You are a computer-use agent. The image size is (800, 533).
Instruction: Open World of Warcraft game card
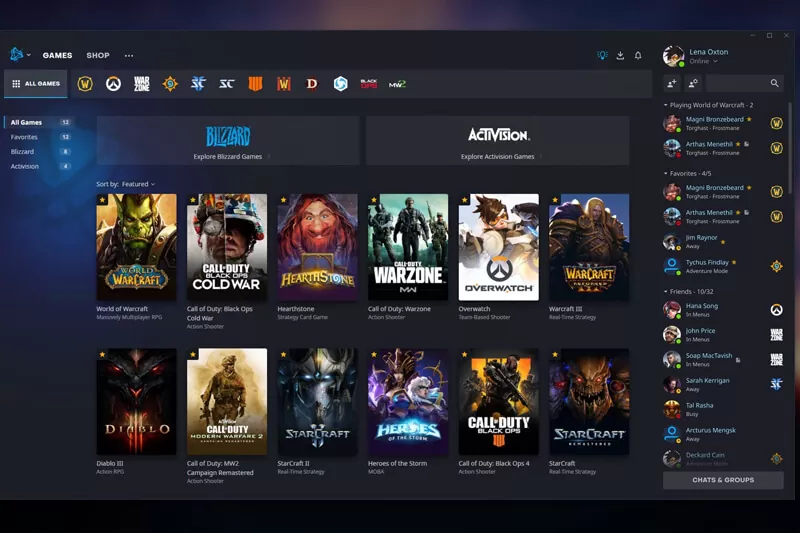[x=137, y=247]
